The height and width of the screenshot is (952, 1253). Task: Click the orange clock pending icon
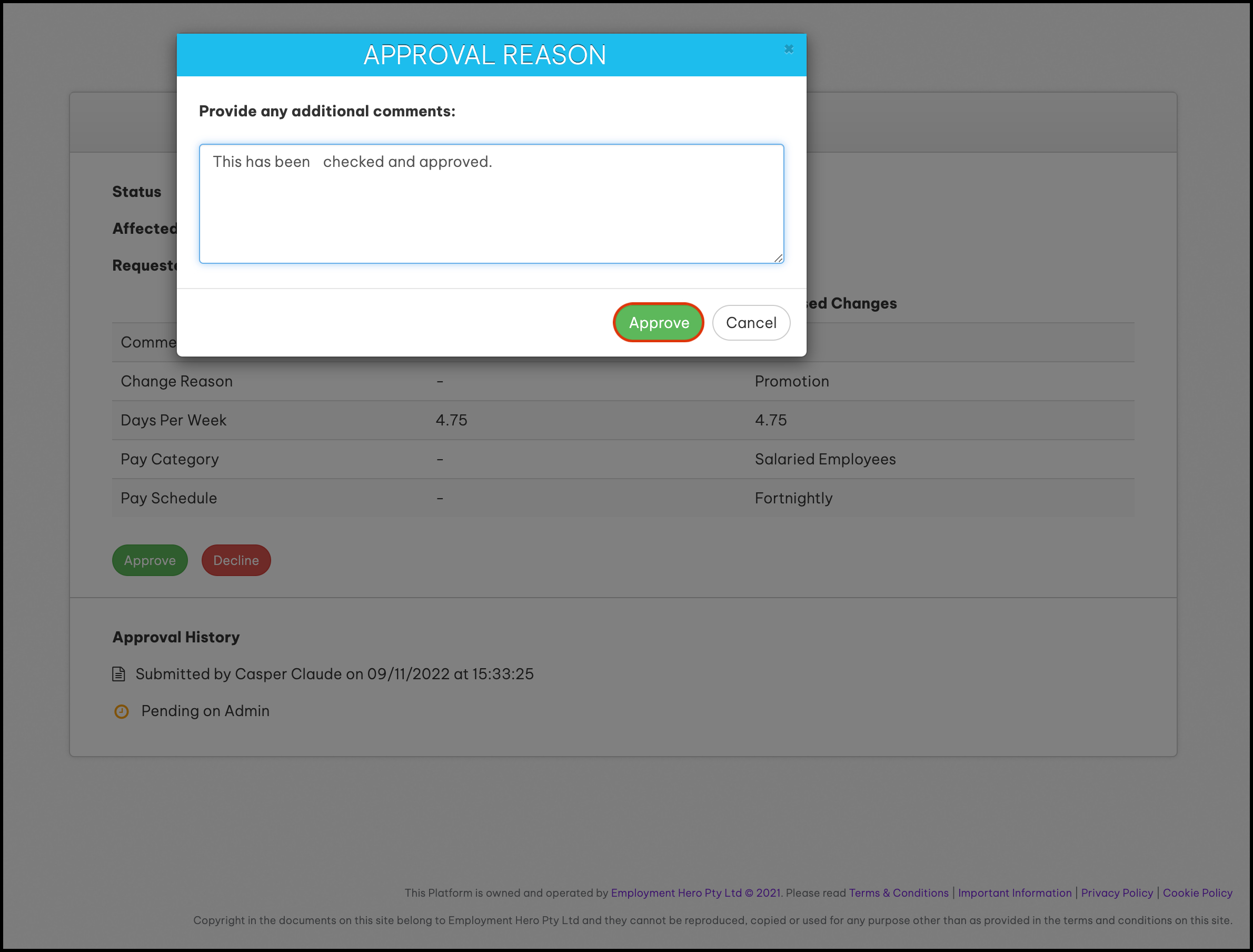point(121,711)
